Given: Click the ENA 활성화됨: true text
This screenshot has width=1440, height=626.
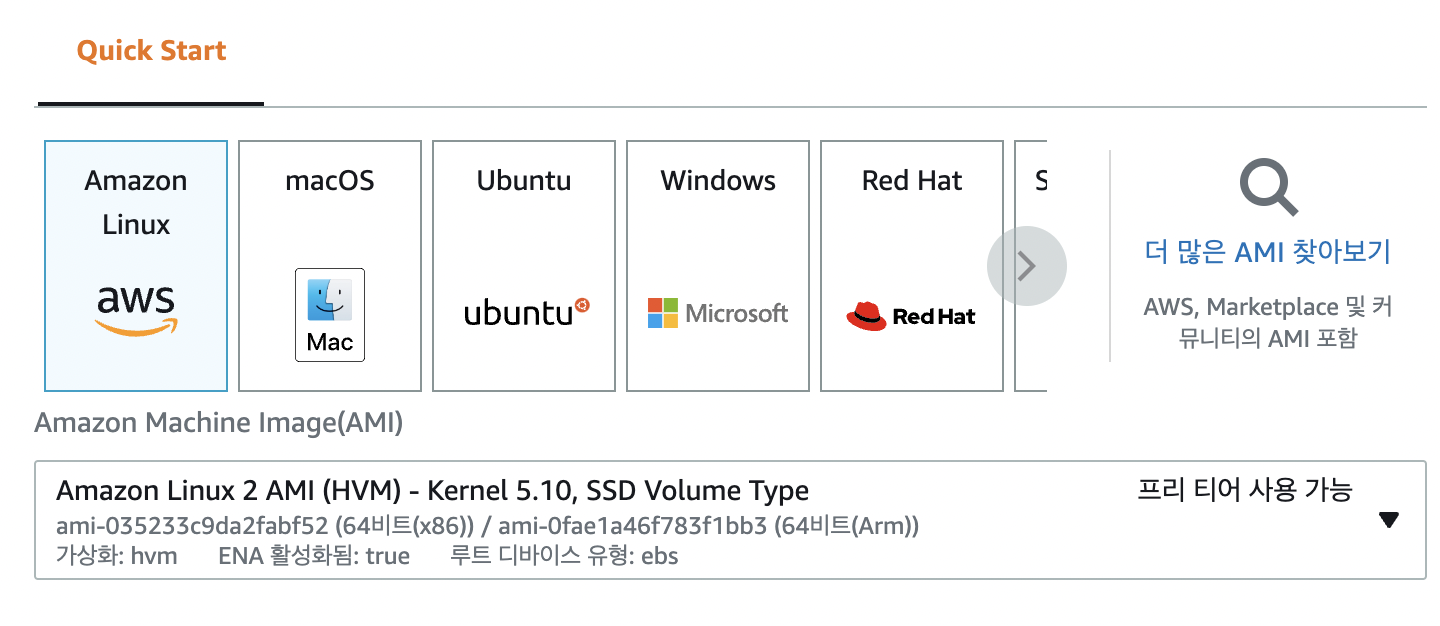Looking at the screenshot, I should tap(314, 556).
